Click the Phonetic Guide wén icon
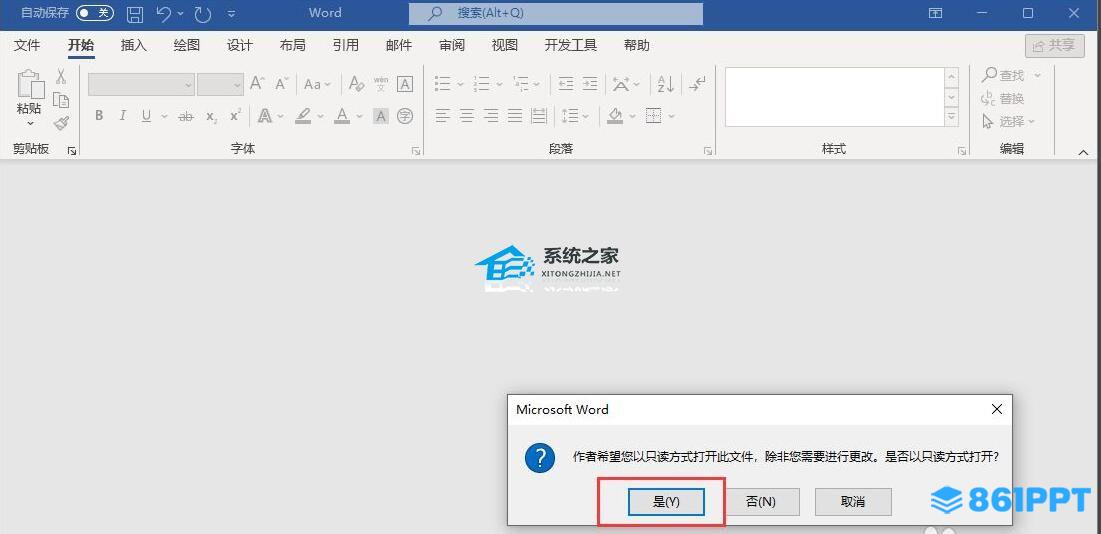Image resolution: width=1101 pixels, height=534 pixels. pyautogui.click(x=381, y=84)
